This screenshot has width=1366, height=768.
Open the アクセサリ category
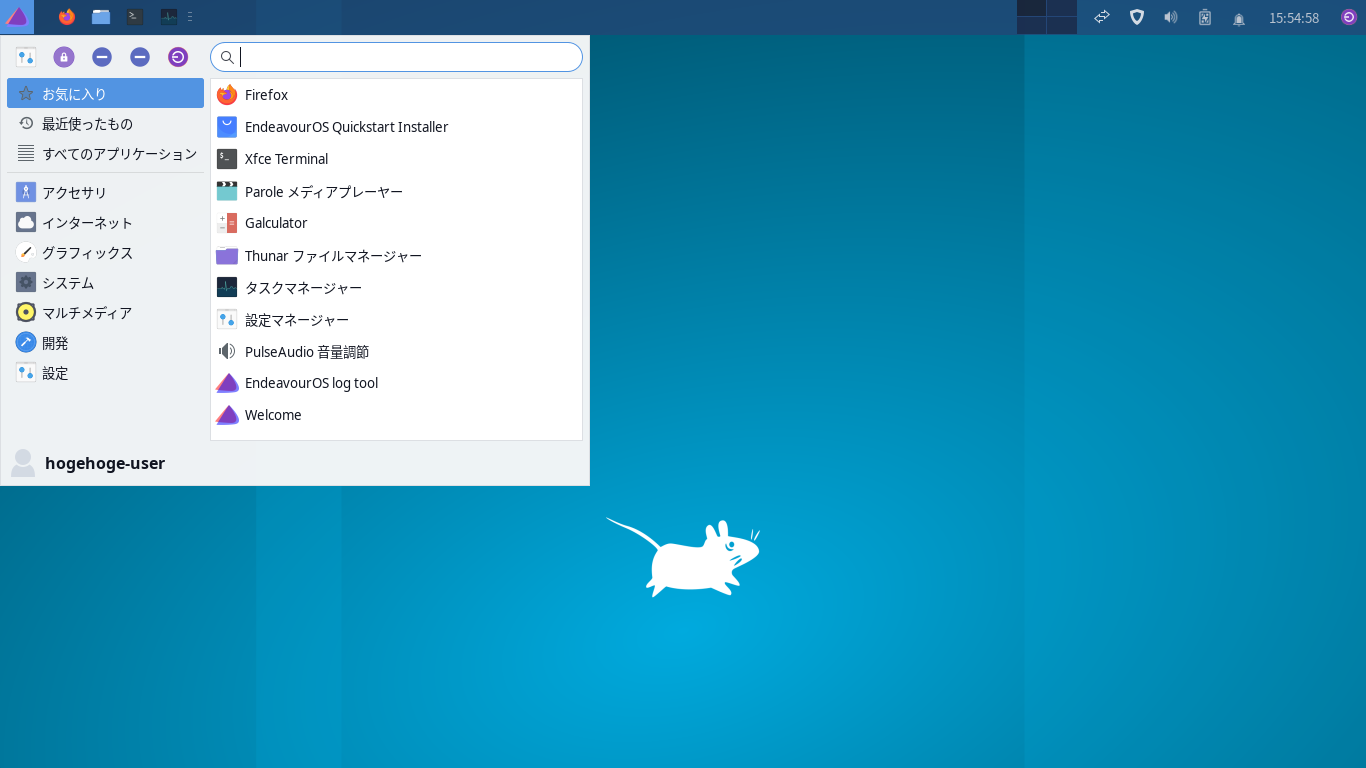click(x=105, y=192)
